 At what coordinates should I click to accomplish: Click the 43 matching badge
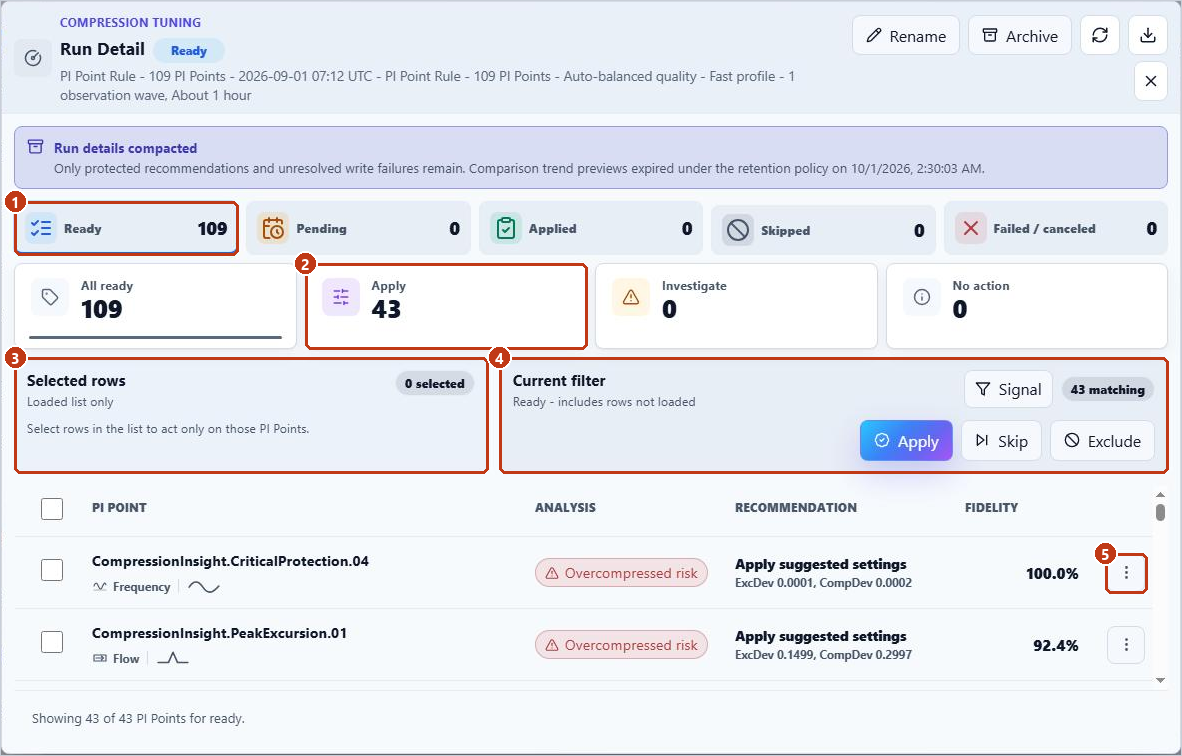tap(1107, 389)
